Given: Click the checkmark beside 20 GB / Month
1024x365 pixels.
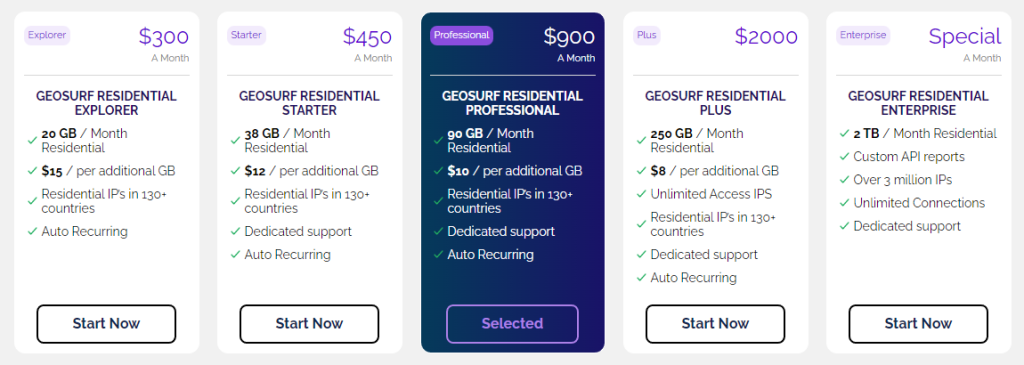Looking at the screenshot, I should point(32,140).
